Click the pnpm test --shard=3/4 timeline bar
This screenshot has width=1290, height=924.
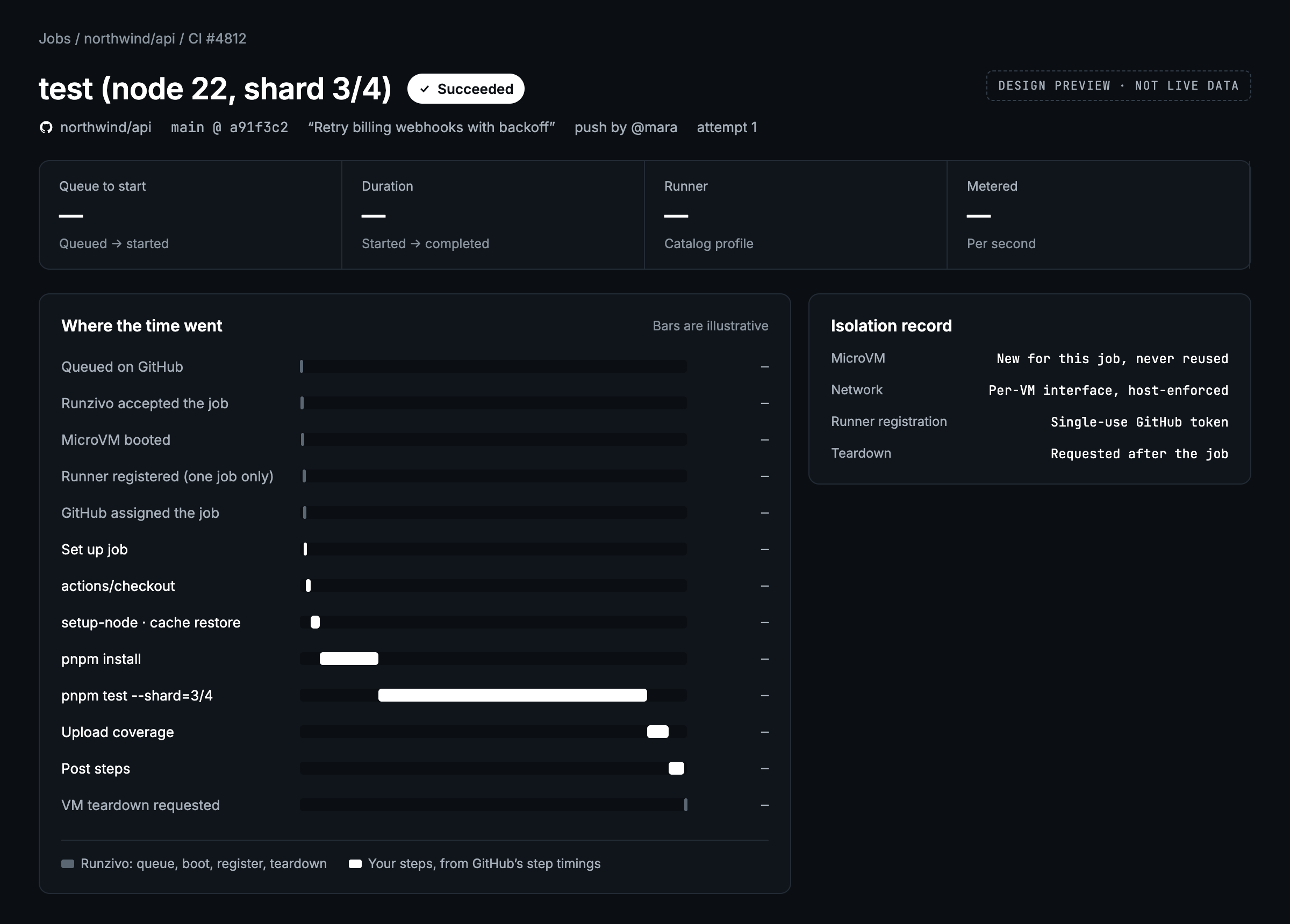(x=512, y=695)
